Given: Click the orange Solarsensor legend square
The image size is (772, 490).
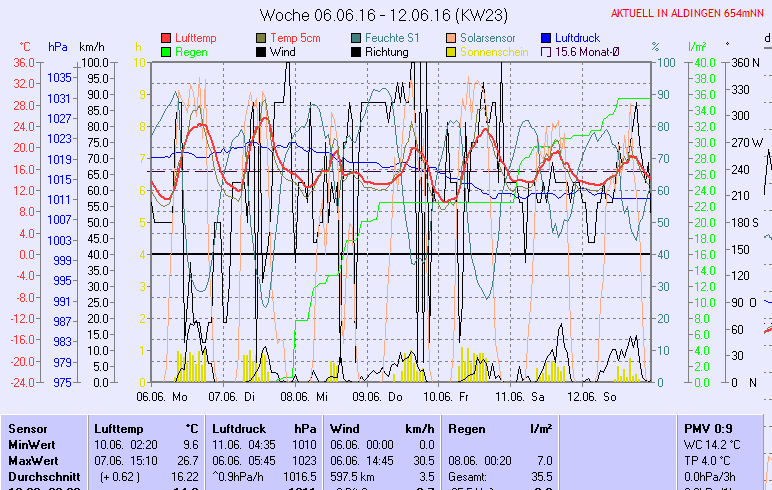Looking at the screenshot, I should [x=452, y=38].
